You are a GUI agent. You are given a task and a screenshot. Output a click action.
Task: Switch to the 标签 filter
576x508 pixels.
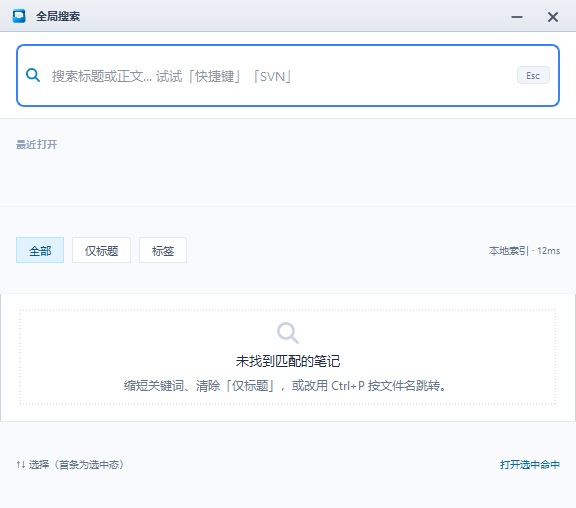point(163,250)
